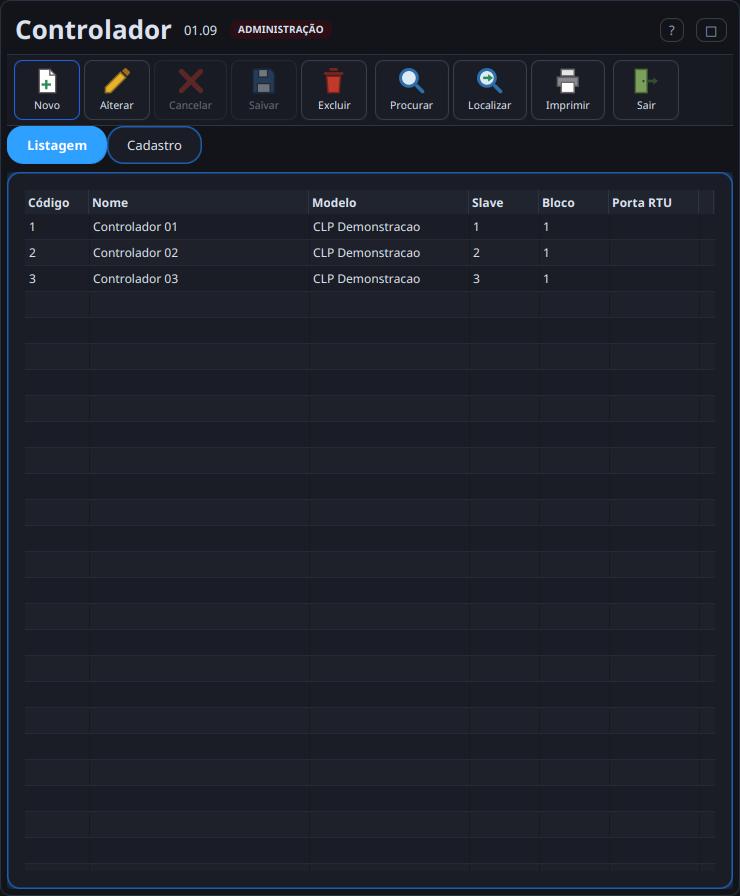Click Bloco value in Controlador 02 row
This screenshot has height=896, width=740.
[x=546, y=253]
